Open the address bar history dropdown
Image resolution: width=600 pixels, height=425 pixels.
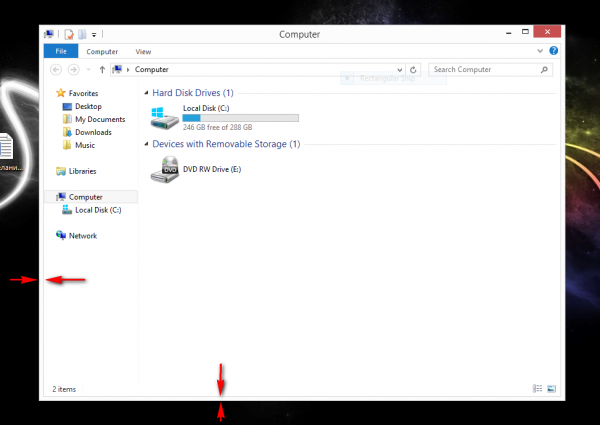[x=401, y=70]
